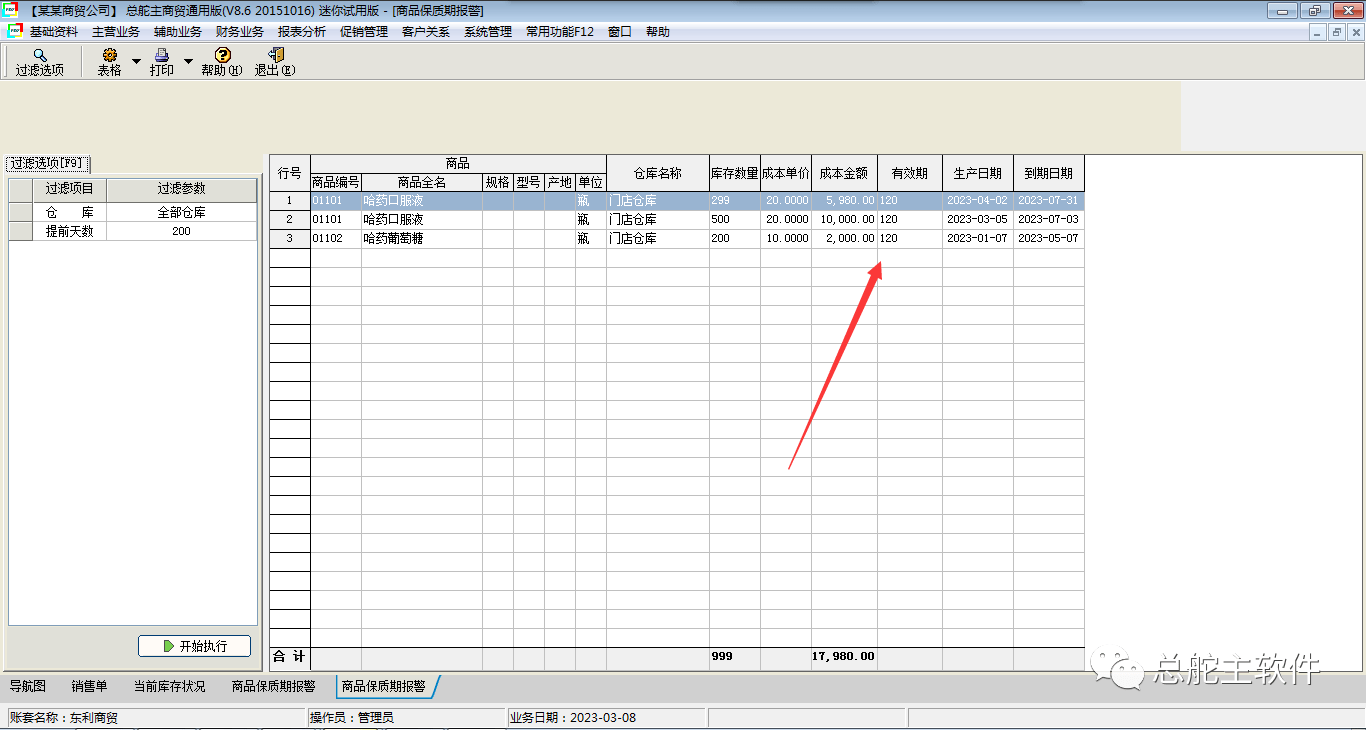Open the 基础资料 menu
This screenshot has height=730, width=1366.
point(54,32)
